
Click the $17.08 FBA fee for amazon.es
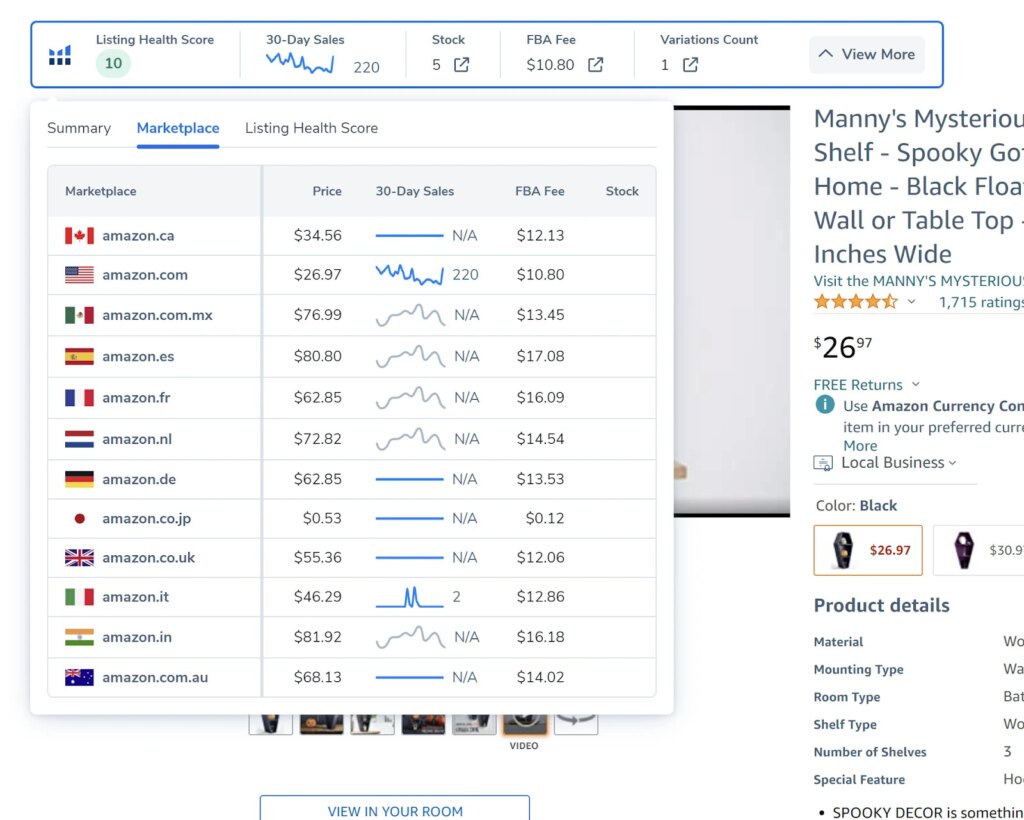[540, 356]
